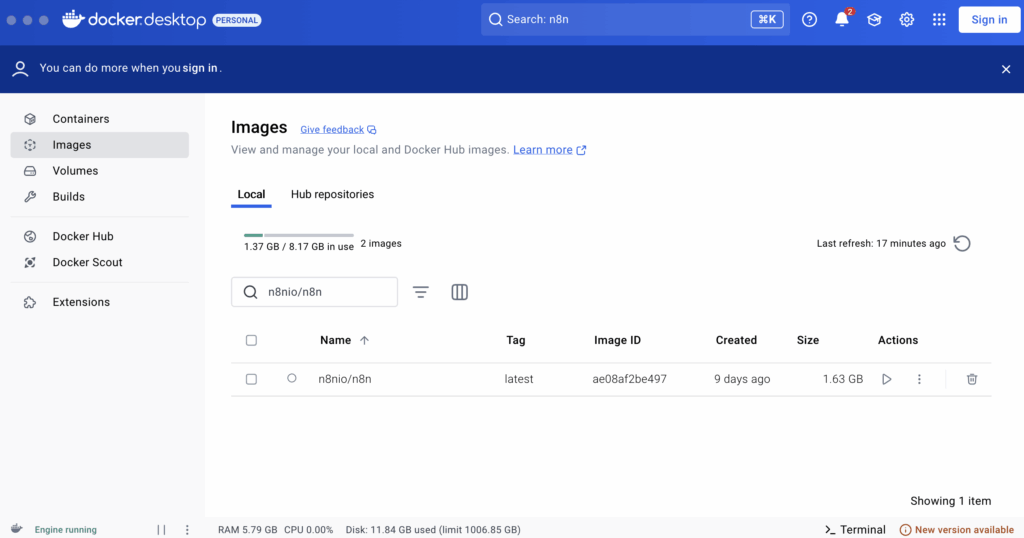The height and width of the screenshot is (538, 1024).
Task: Click the user avatar icon in banner
Action: coord(20,69)
